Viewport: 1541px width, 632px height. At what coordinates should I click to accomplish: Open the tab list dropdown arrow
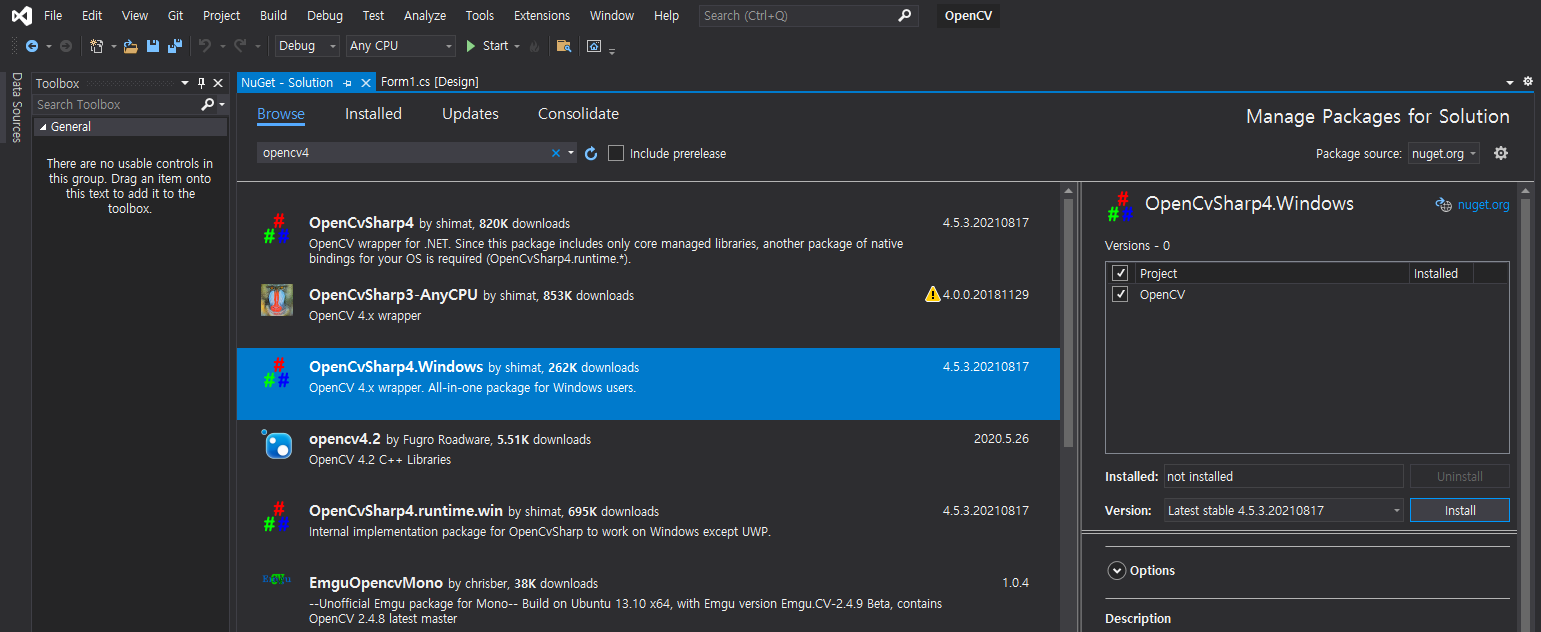point(1510,82)
